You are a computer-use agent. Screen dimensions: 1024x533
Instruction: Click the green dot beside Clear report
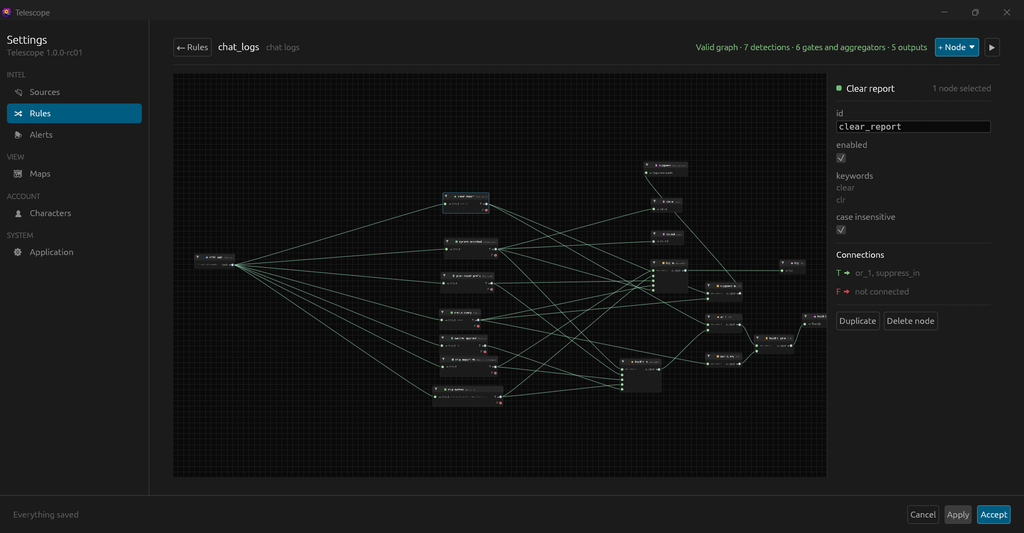coord(839,88)
